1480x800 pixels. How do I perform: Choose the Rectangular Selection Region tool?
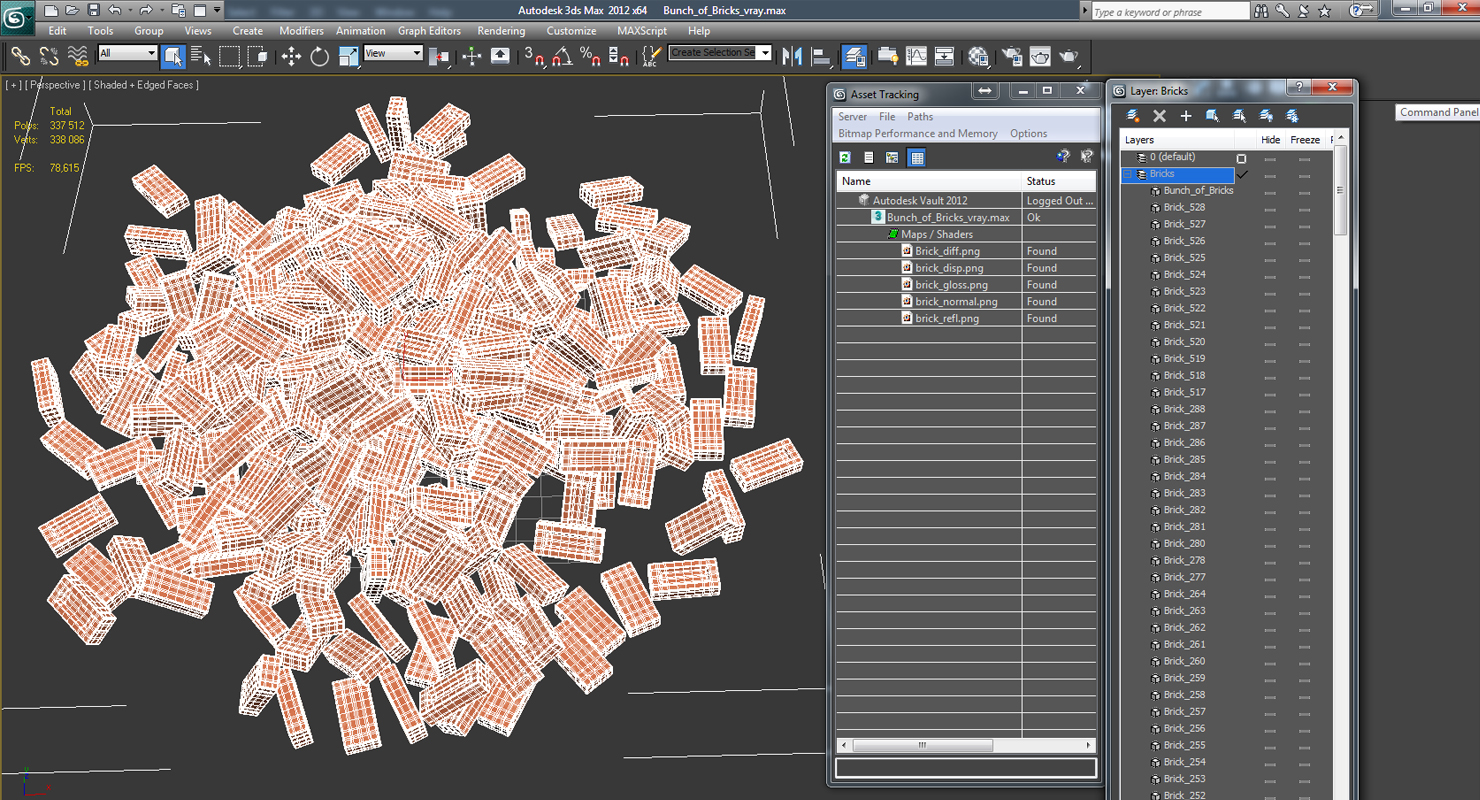tap(230, 56)
